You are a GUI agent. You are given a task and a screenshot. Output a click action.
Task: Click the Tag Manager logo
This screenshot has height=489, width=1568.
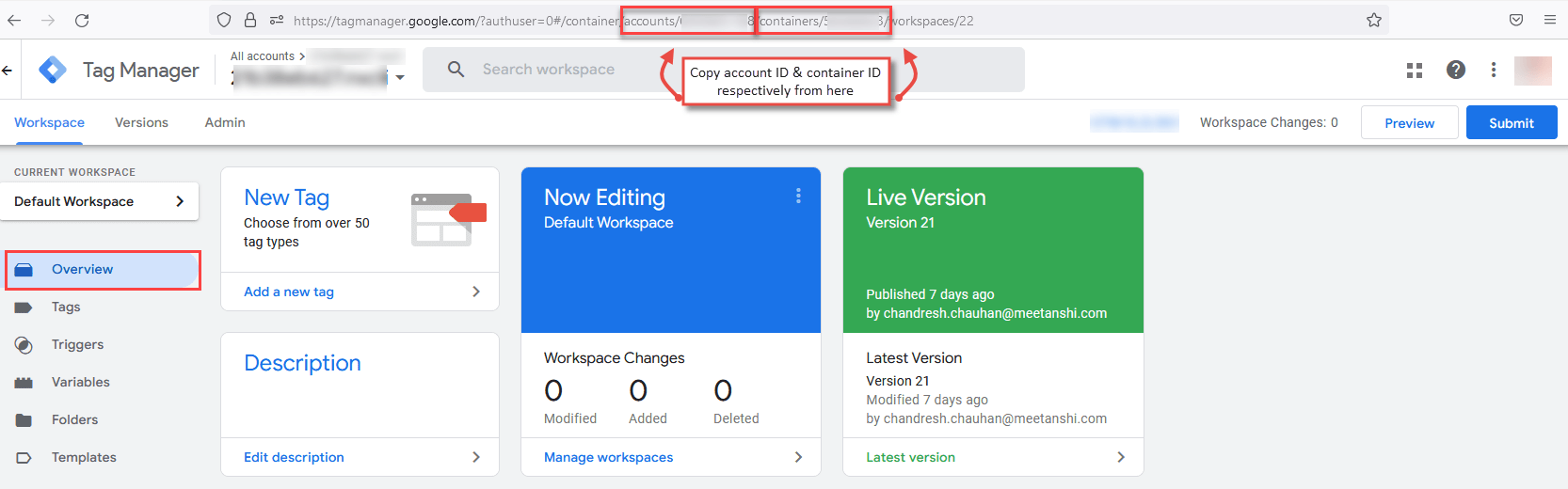(53, 70)
